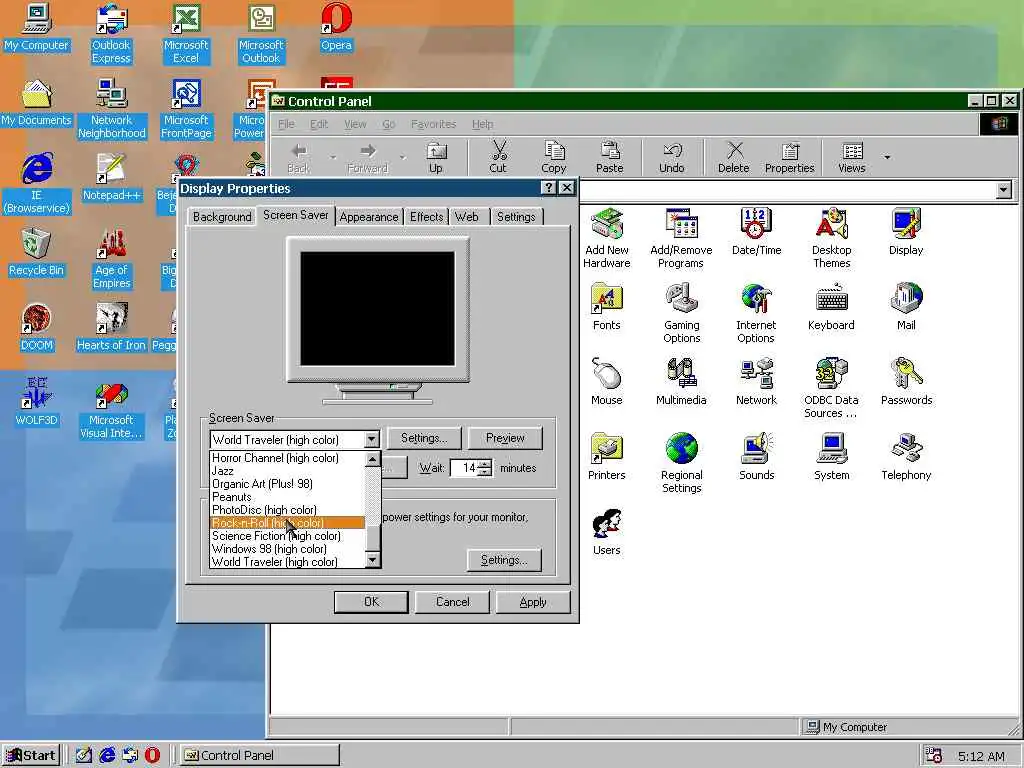The height and width of the screenshot is (768, 1024).
Task: Click the Cut toolbar button
Action: [x=498, y=158]
